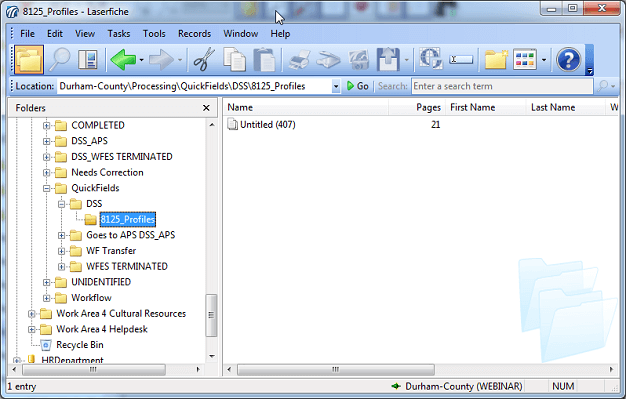
Task: Open the Help menu
Action: (x=280, y=34)
